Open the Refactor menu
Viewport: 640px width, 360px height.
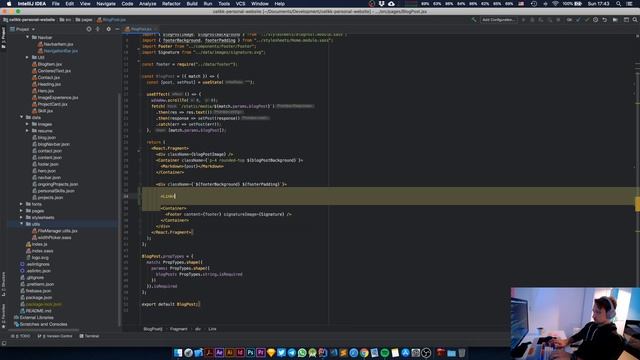click(171, 4)
